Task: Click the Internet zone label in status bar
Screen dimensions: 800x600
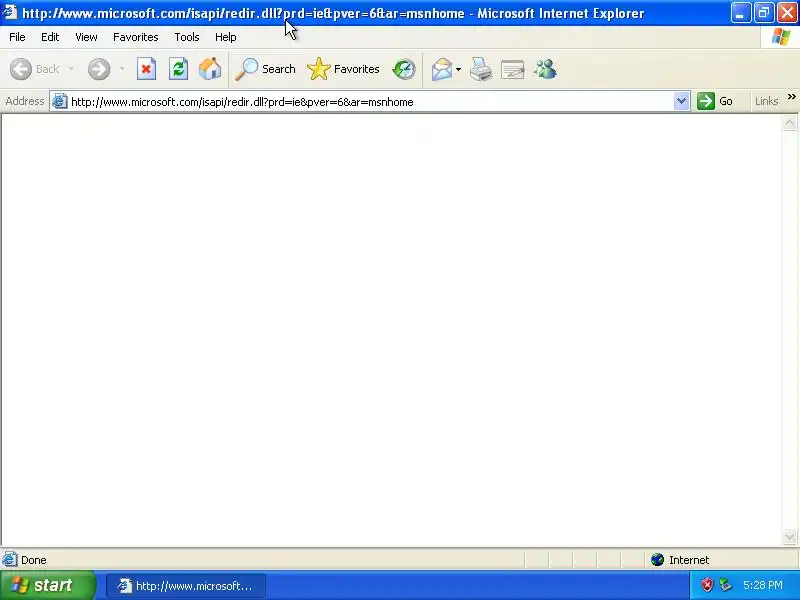Action: 689,560
